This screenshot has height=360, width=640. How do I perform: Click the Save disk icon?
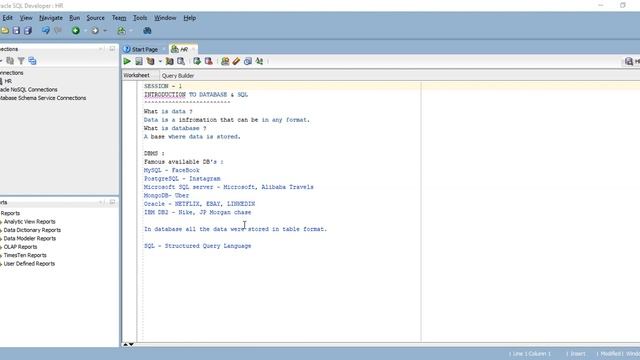pyautogui.click(x=16, y=31)
